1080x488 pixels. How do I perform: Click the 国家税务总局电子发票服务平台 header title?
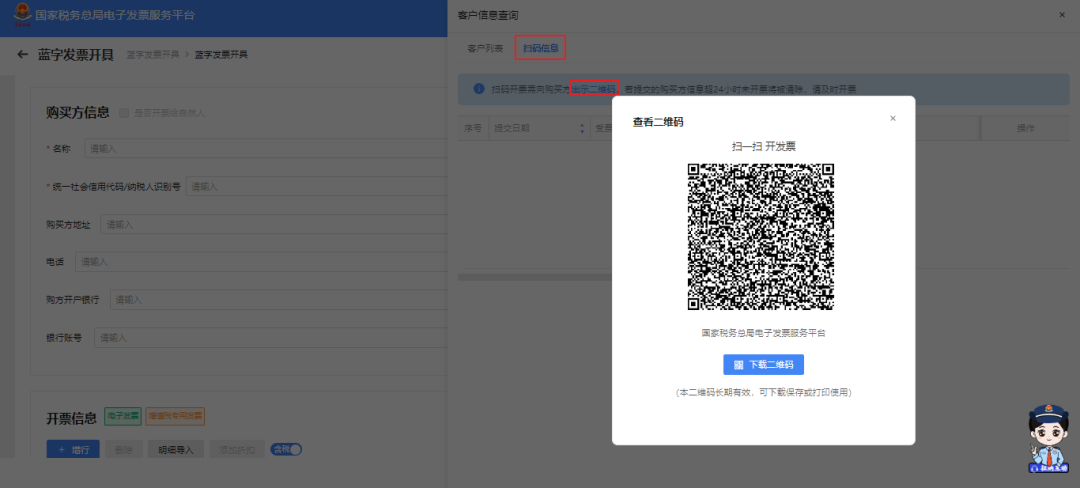115,15
